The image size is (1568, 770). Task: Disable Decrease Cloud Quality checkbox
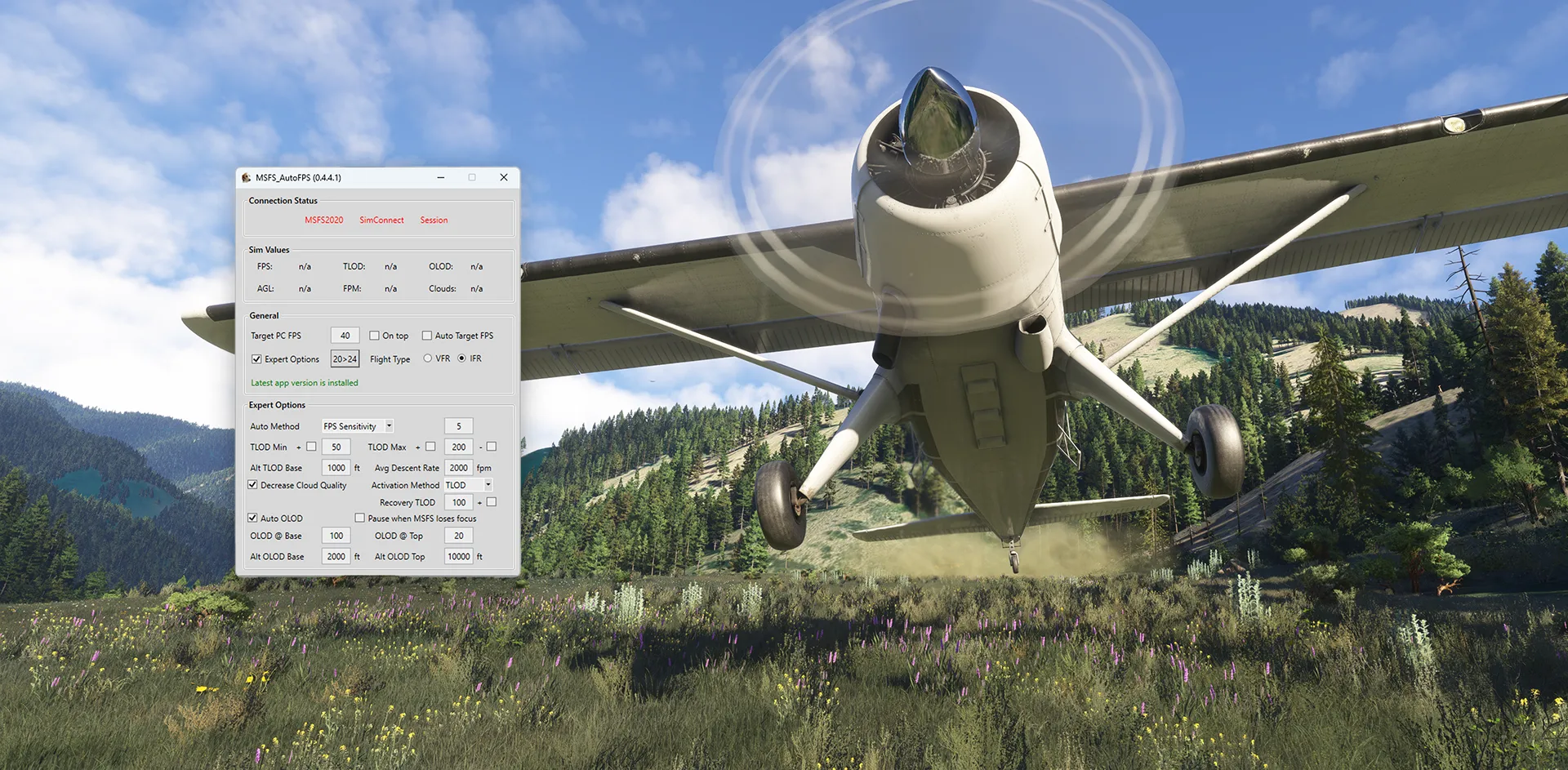252,485
